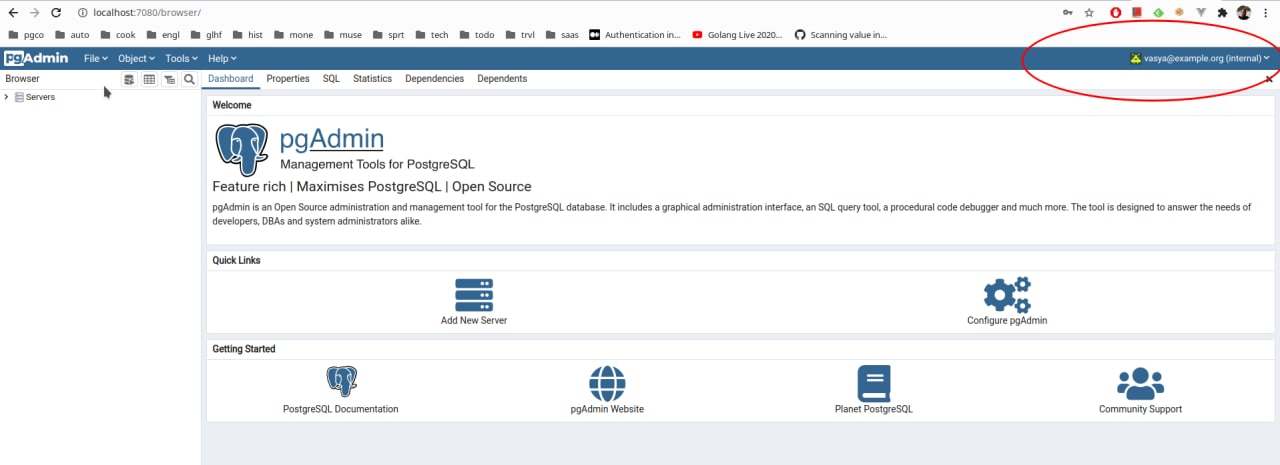The width and height of the screenshot is (1280, 465).
Task: Switch to the Properties tab
Action: tap(288, 79)
